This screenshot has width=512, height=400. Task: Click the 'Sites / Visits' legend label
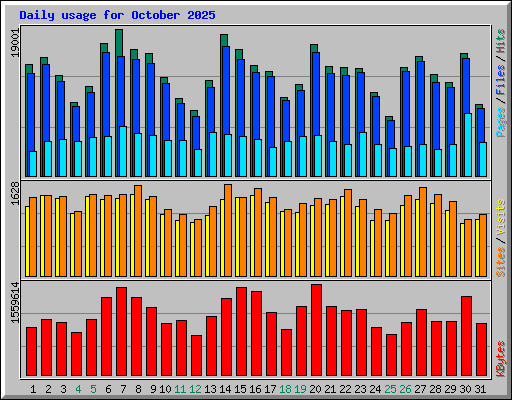501,238
